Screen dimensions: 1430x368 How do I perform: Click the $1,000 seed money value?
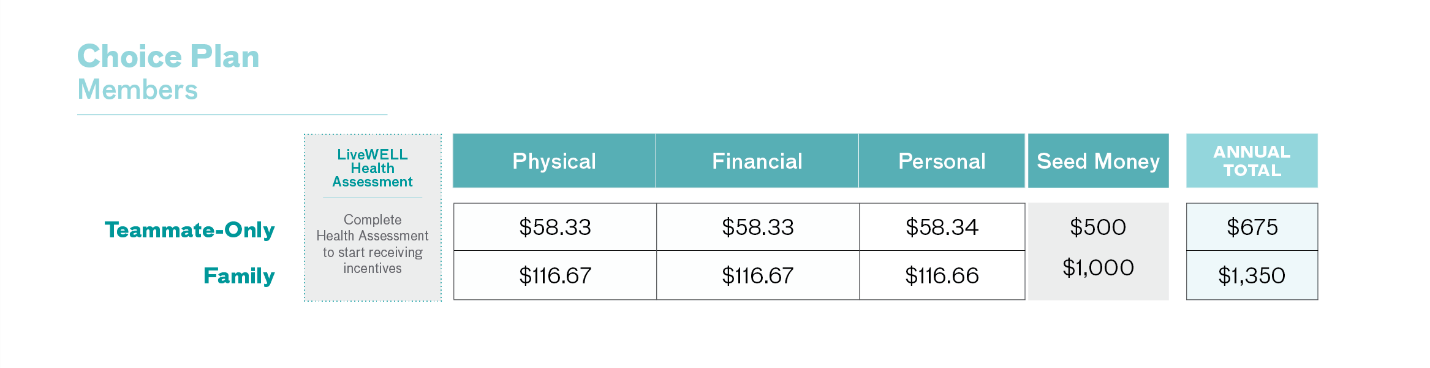(1098, 268)
